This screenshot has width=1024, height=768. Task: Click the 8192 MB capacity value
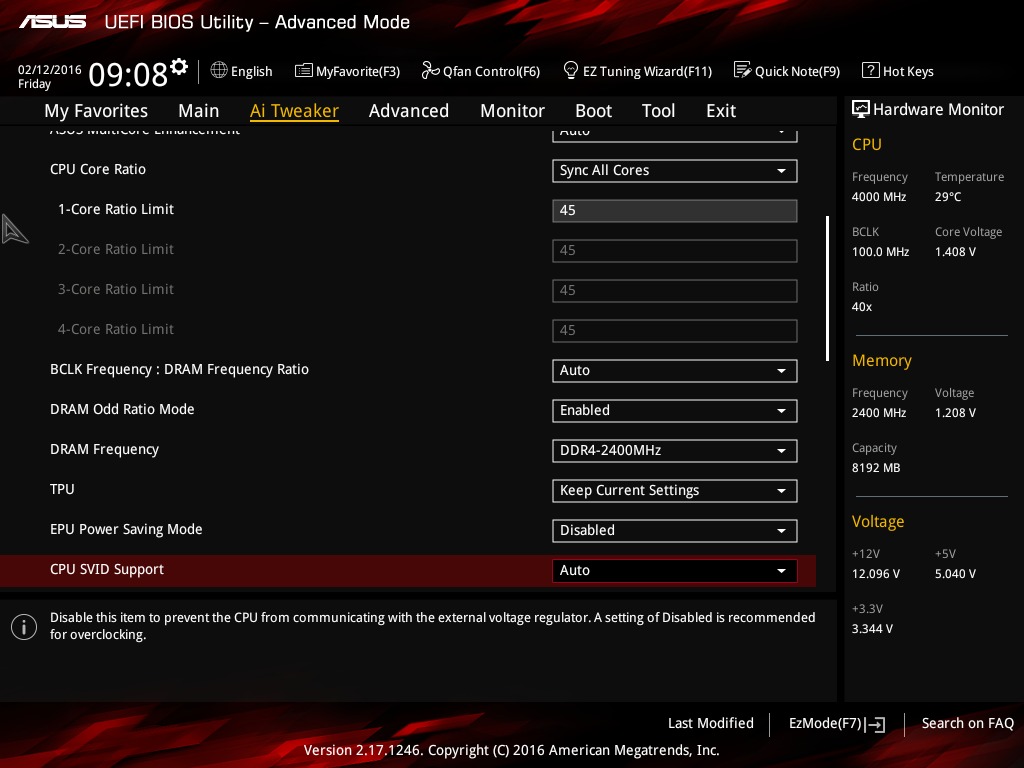tap(876, 468)
